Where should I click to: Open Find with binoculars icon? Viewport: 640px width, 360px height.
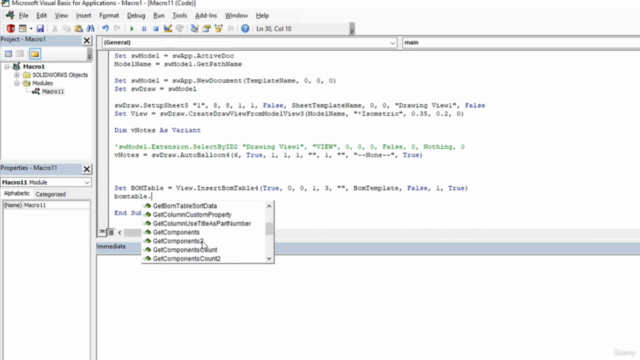click(x=91, y=29)
